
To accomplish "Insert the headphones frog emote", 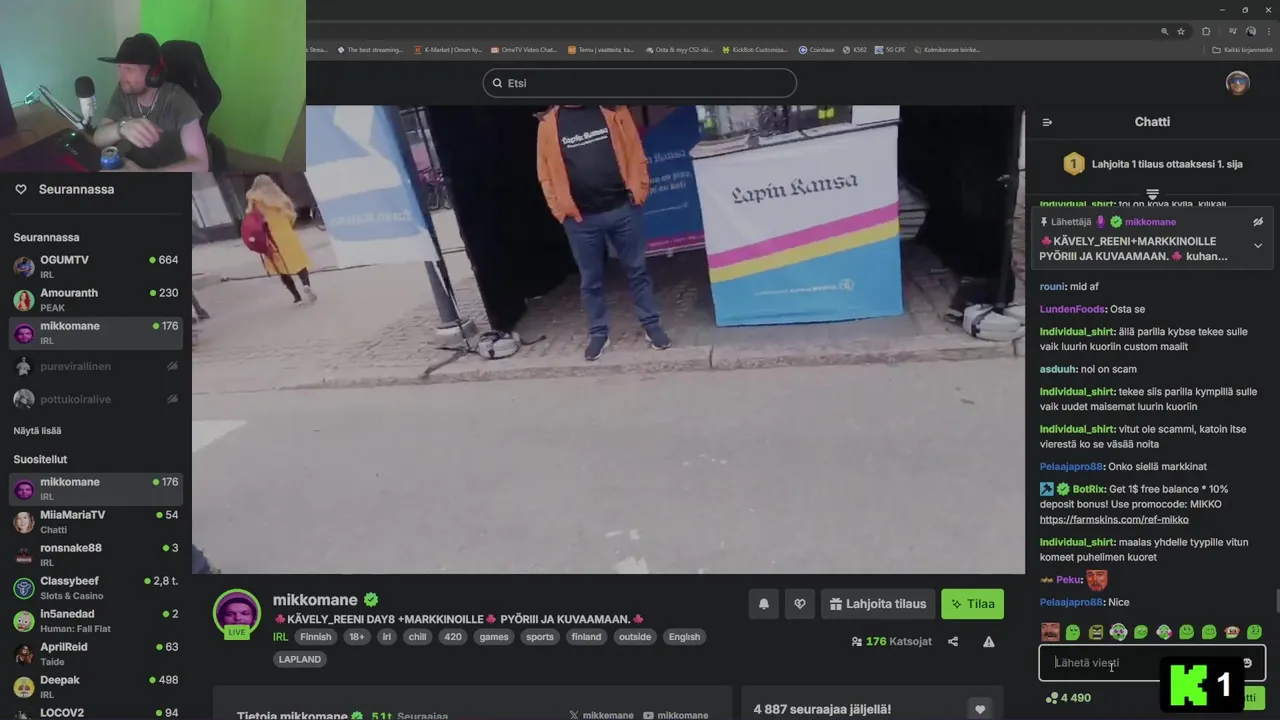I will [x=1119, y=632].
